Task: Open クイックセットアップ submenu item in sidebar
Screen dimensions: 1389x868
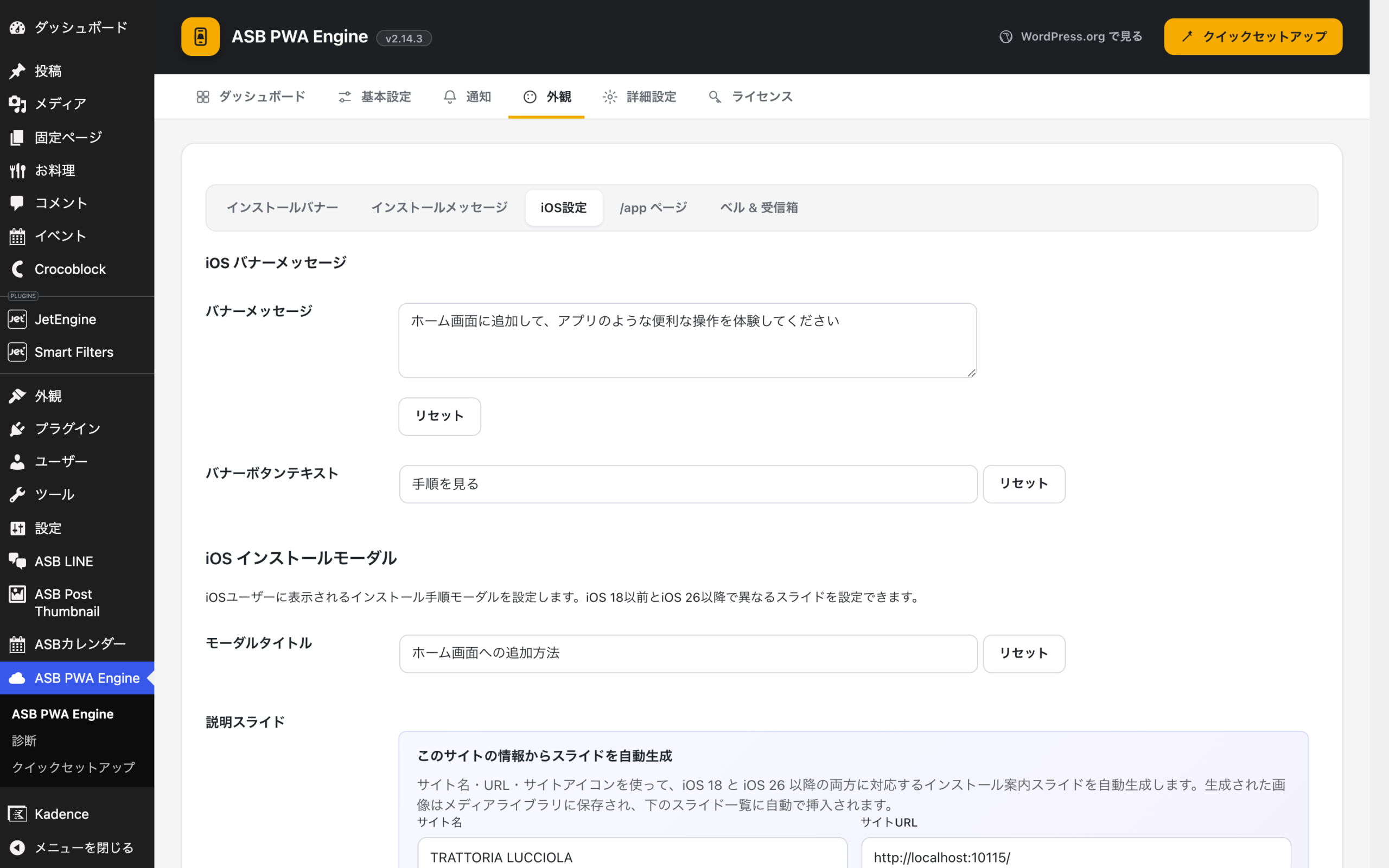Action: click(73, 768)
